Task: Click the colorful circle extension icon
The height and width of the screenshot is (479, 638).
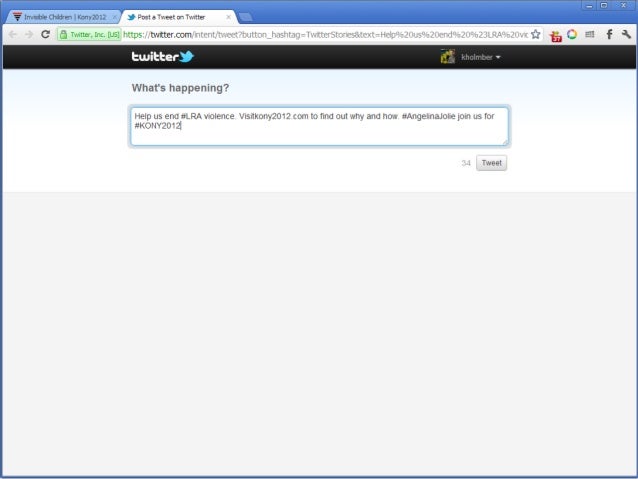Action: click(572, 35)
